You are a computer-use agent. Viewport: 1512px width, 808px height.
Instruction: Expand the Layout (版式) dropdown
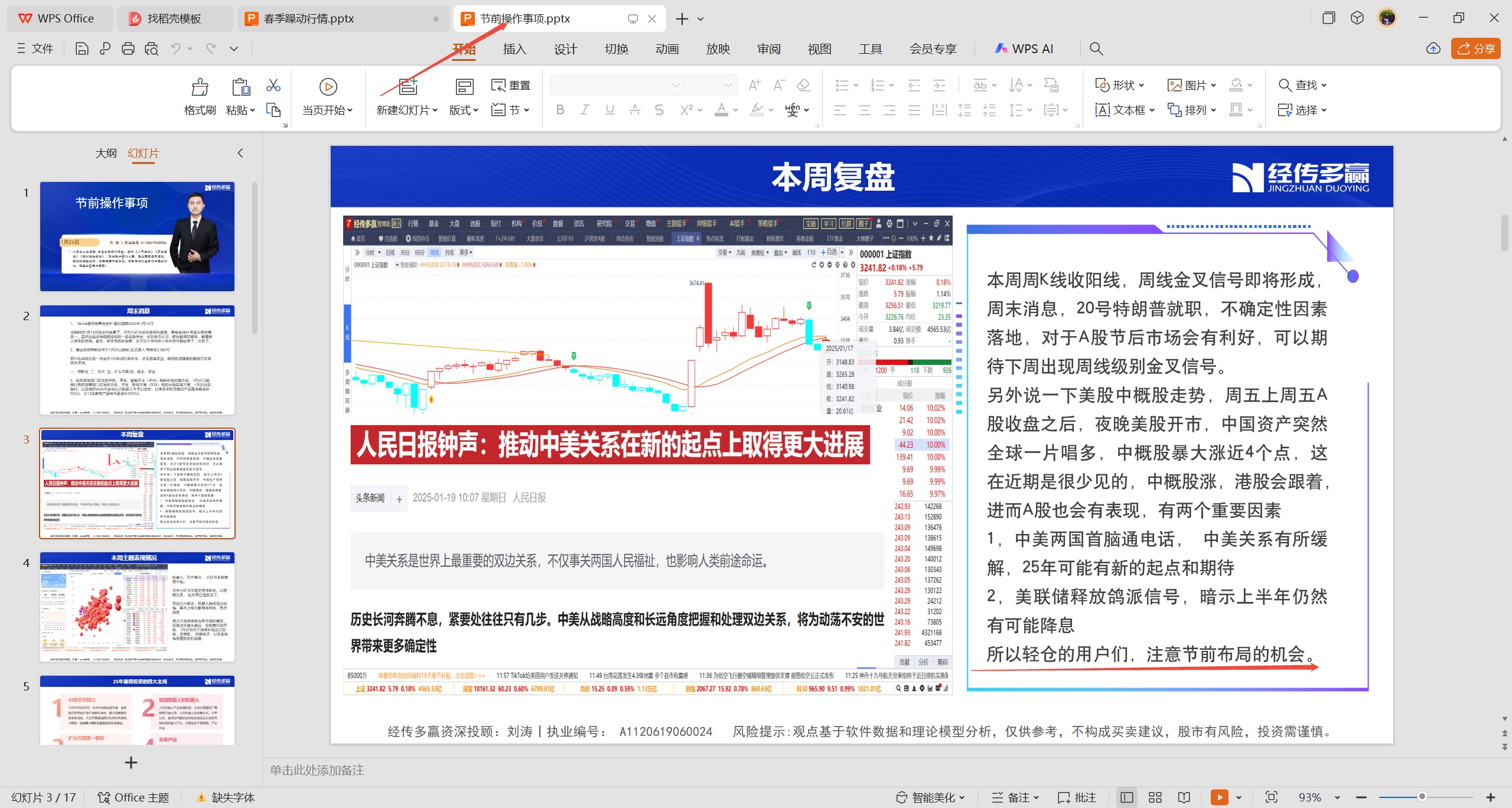464,110
